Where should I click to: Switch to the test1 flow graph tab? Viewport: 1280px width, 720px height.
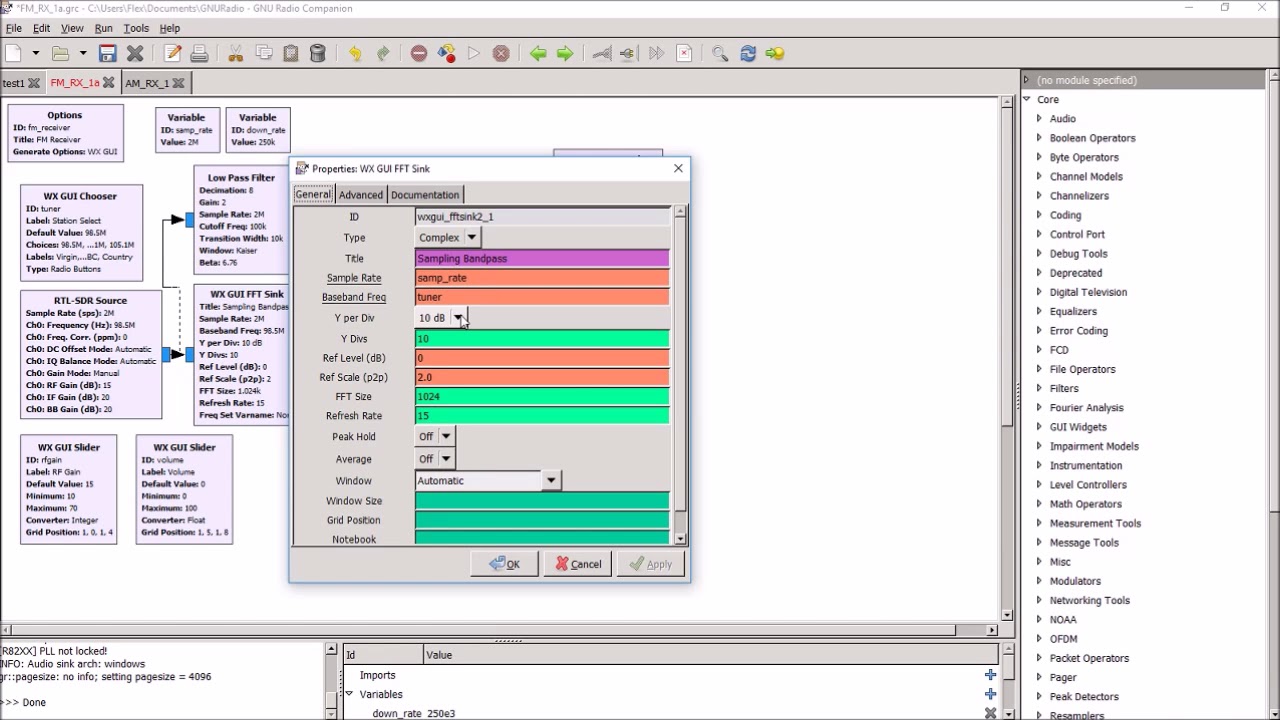click(13, 83)
